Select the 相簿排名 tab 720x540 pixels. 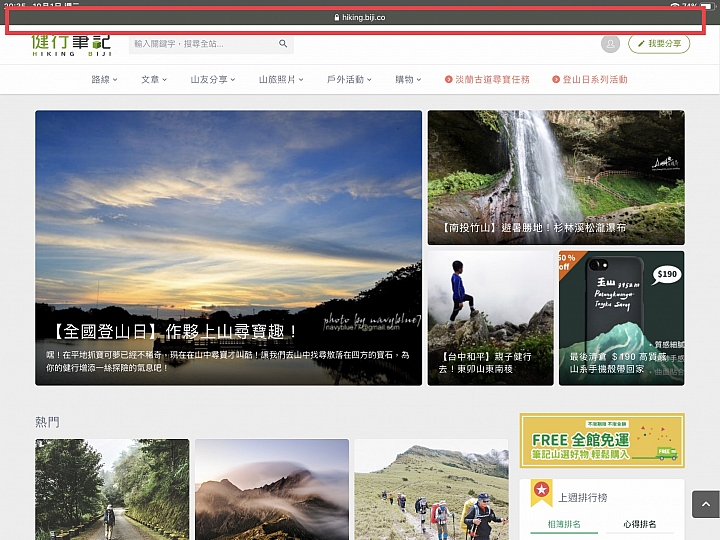pyautogui.click(x=564, y=524)
